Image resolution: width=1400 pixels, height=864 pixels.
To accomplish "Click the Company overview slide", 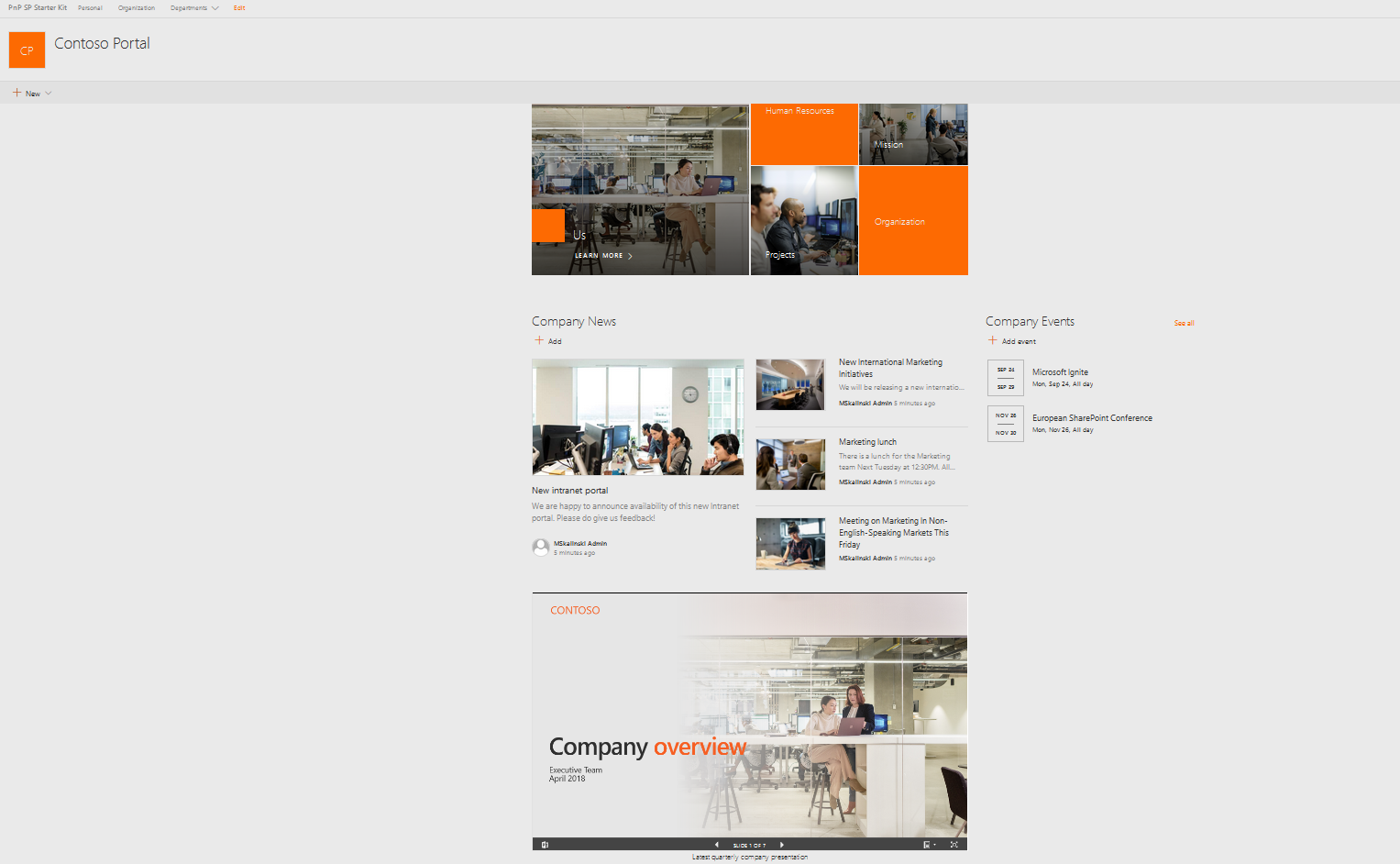I will (x=749, y=715).
